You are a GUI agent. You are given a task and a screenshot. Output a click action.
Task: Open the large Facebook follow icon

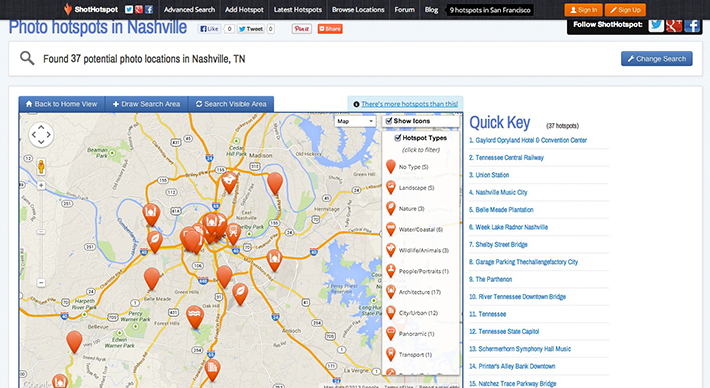(x=692, y=25)
